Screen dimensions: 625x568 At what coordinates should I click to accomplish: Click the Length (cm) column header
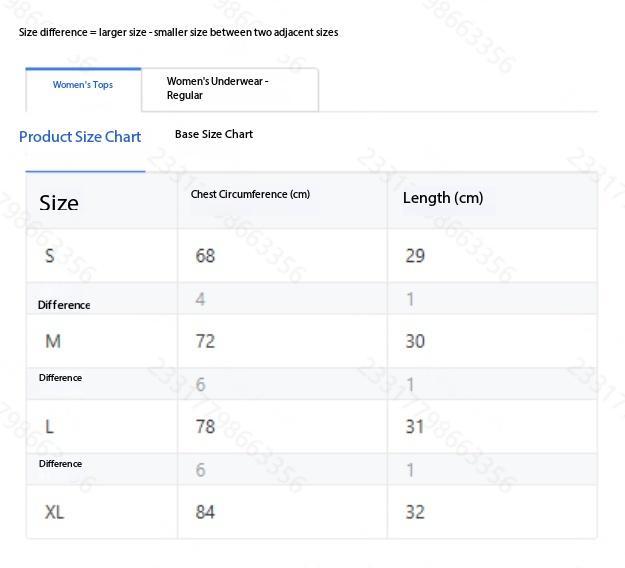[443, 198]
